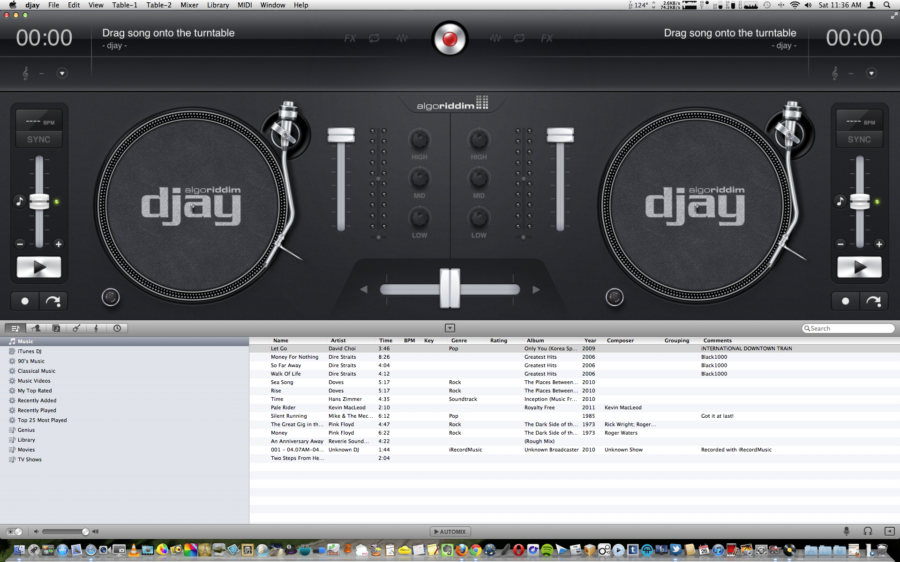The image size is (900, 562).
Task: Click the right turntable round start/stop knob
Action: [614, 297]
